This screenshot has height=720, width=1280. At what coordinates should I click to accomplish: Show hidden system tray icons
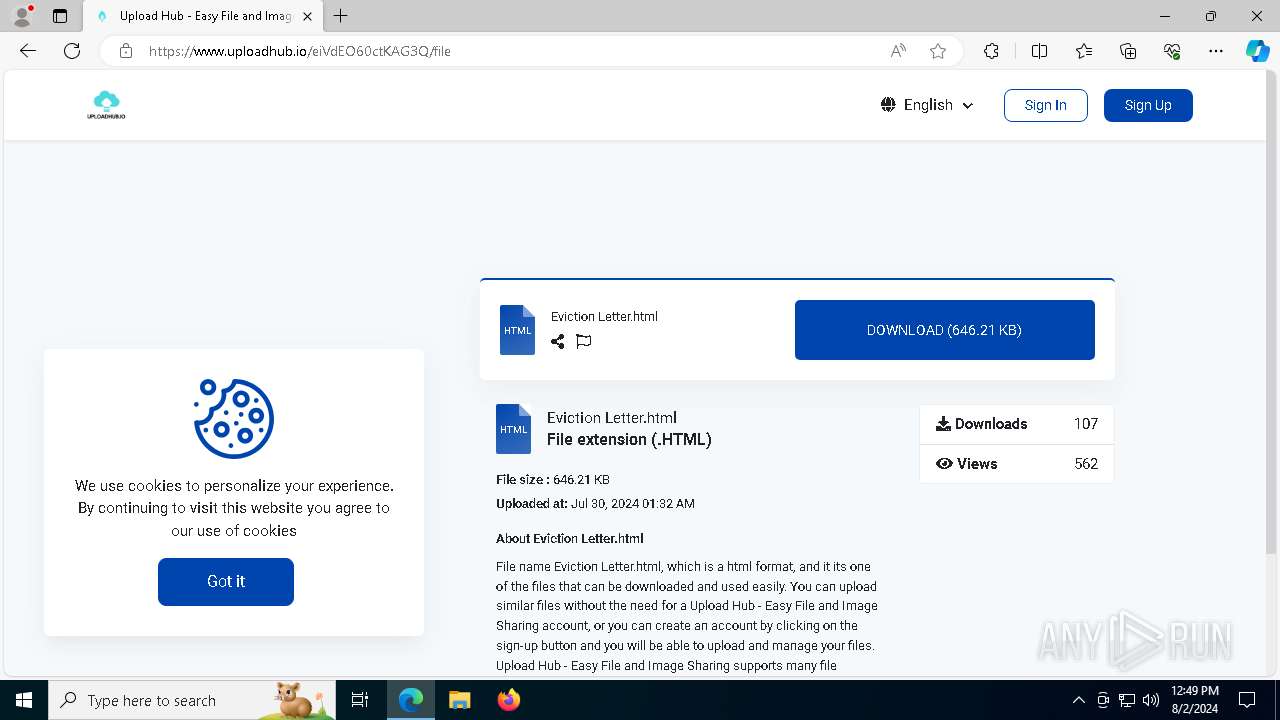coord(1078,700)
